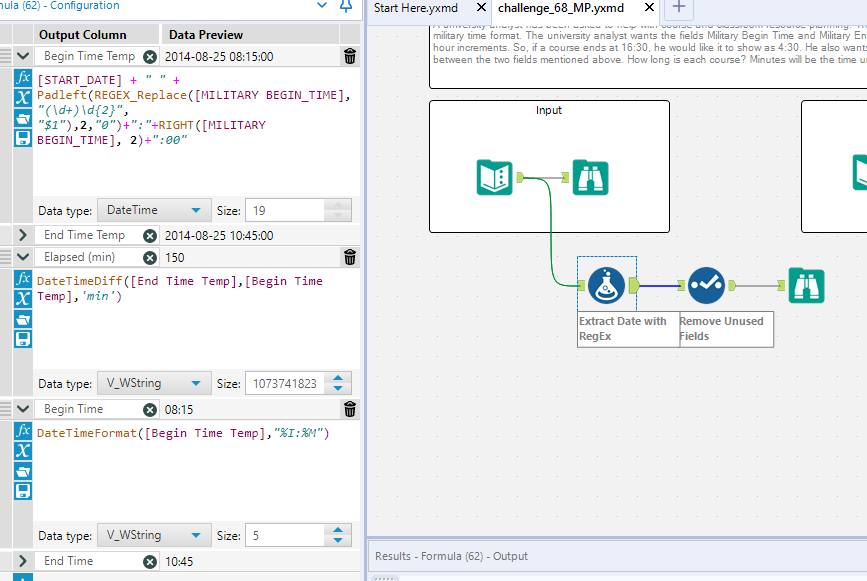Open data type dropdown for Begin Time
The width and height of the screenshot is (867, 581).
154,536
